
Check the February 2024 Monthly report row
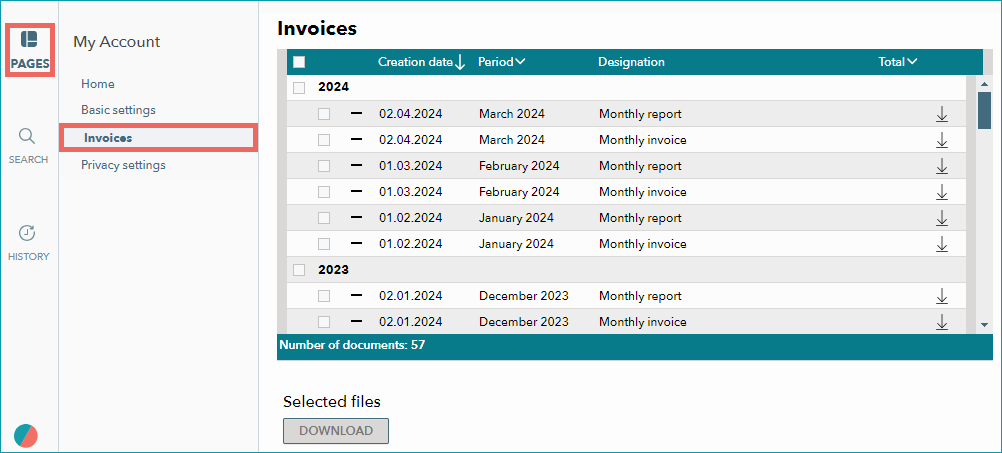[324, 166]
